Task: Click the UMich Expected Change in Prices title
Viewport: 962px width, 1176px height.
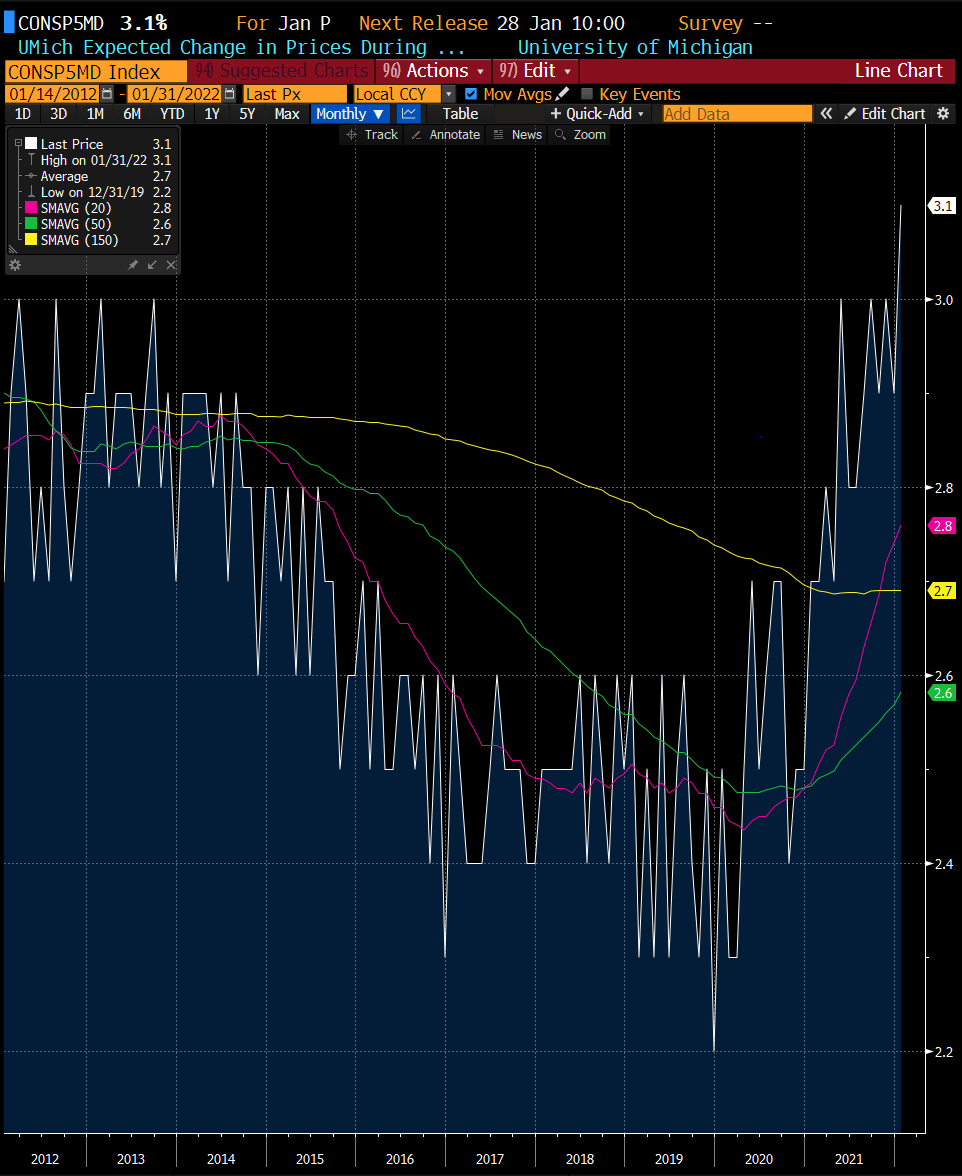Action: 241,47
